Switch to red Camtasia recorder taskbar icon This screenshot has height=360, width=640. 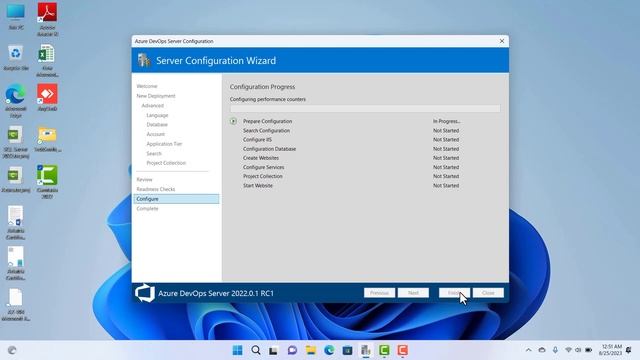coord(402,350)
